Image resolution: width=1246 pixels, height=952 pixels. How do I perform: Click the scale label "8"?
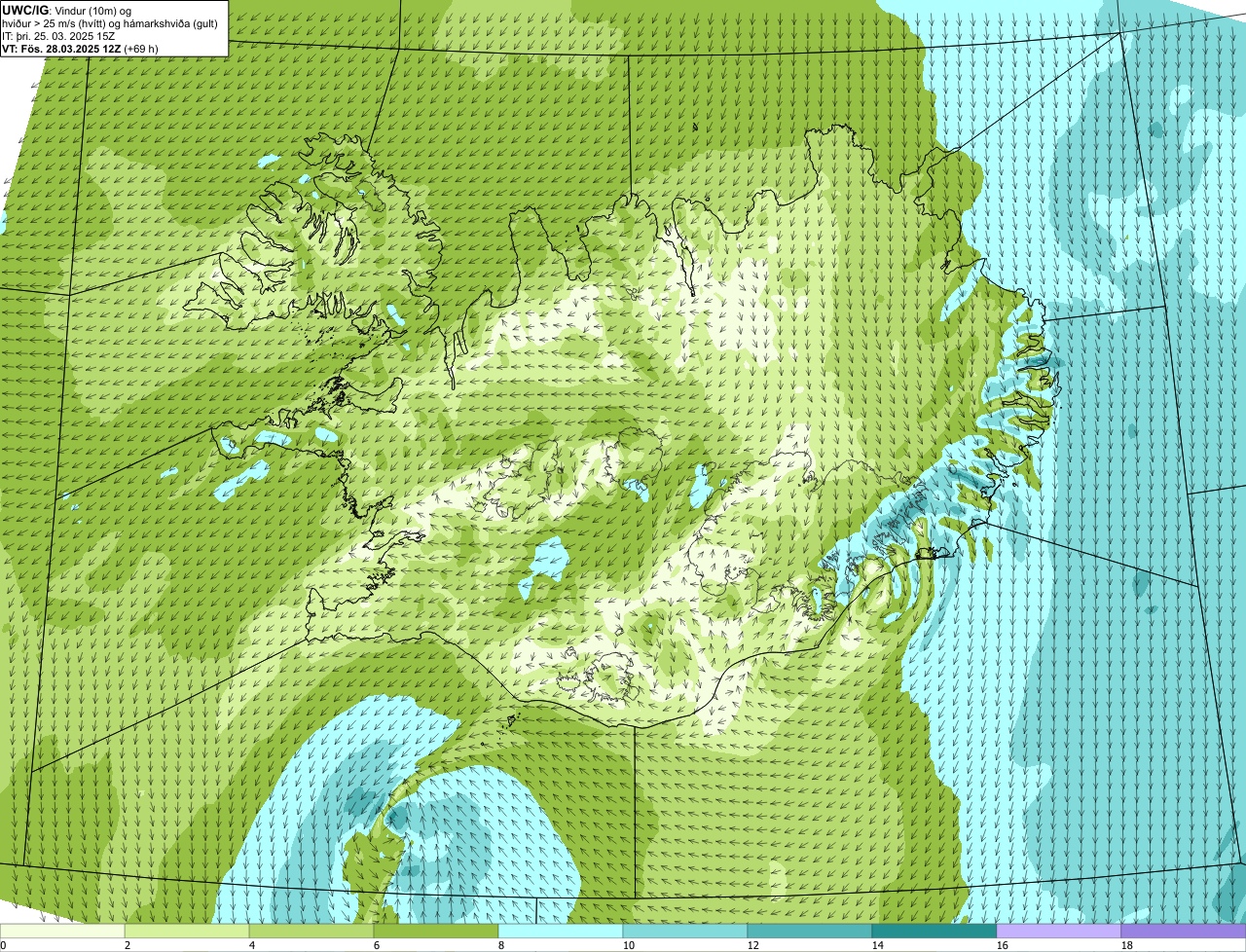[501, 945]
